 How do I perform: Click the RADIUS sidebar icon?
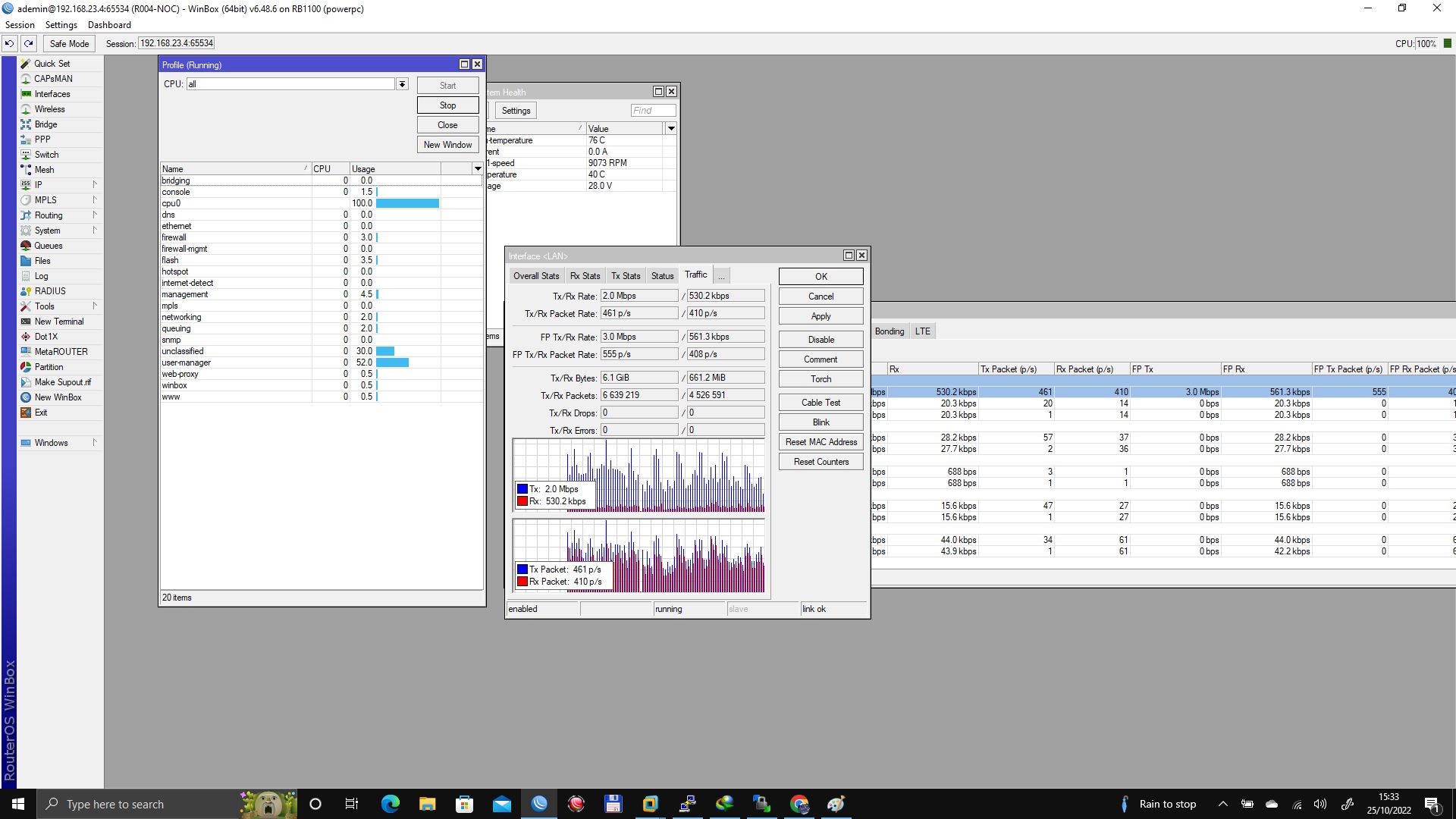(x=26, y=291)
